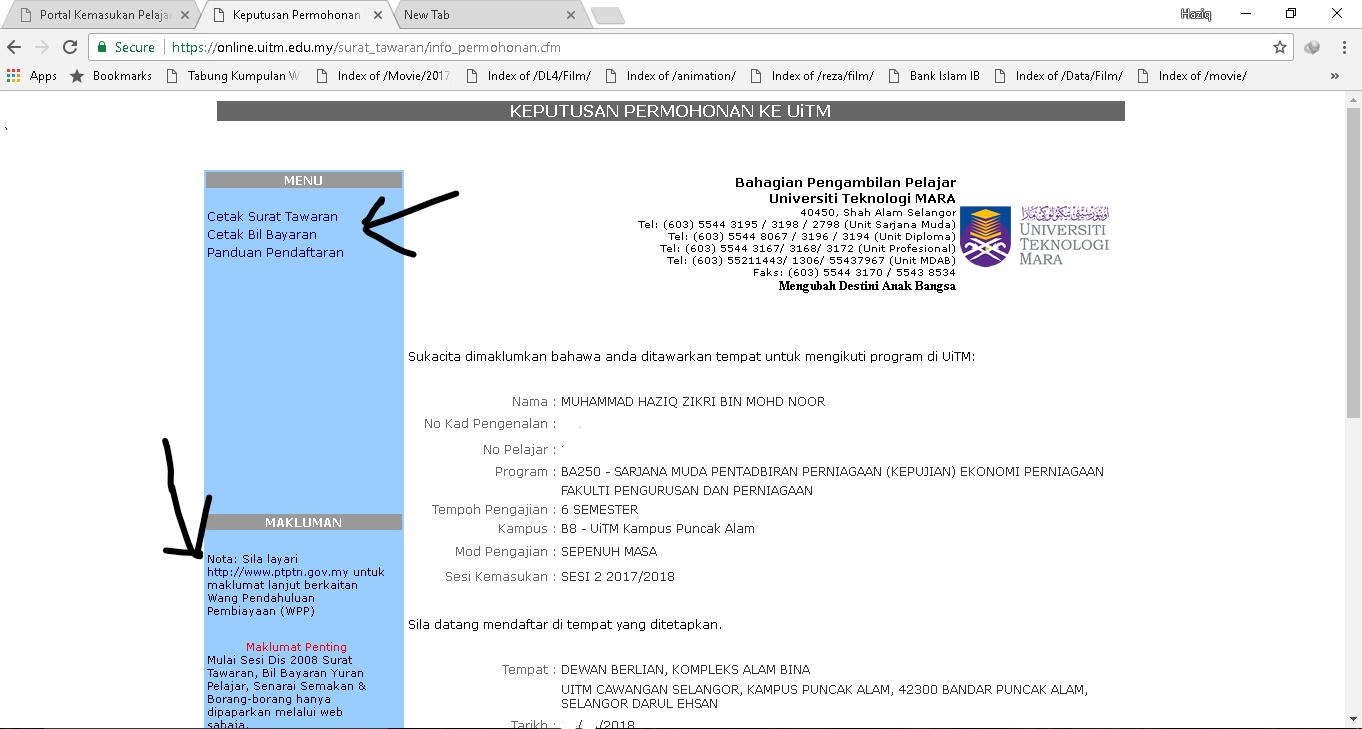The width and height of the screenshot is (1362, 729).
Task: Open the Tabung Kumpulan bookmark
Action: coord(232,76)
